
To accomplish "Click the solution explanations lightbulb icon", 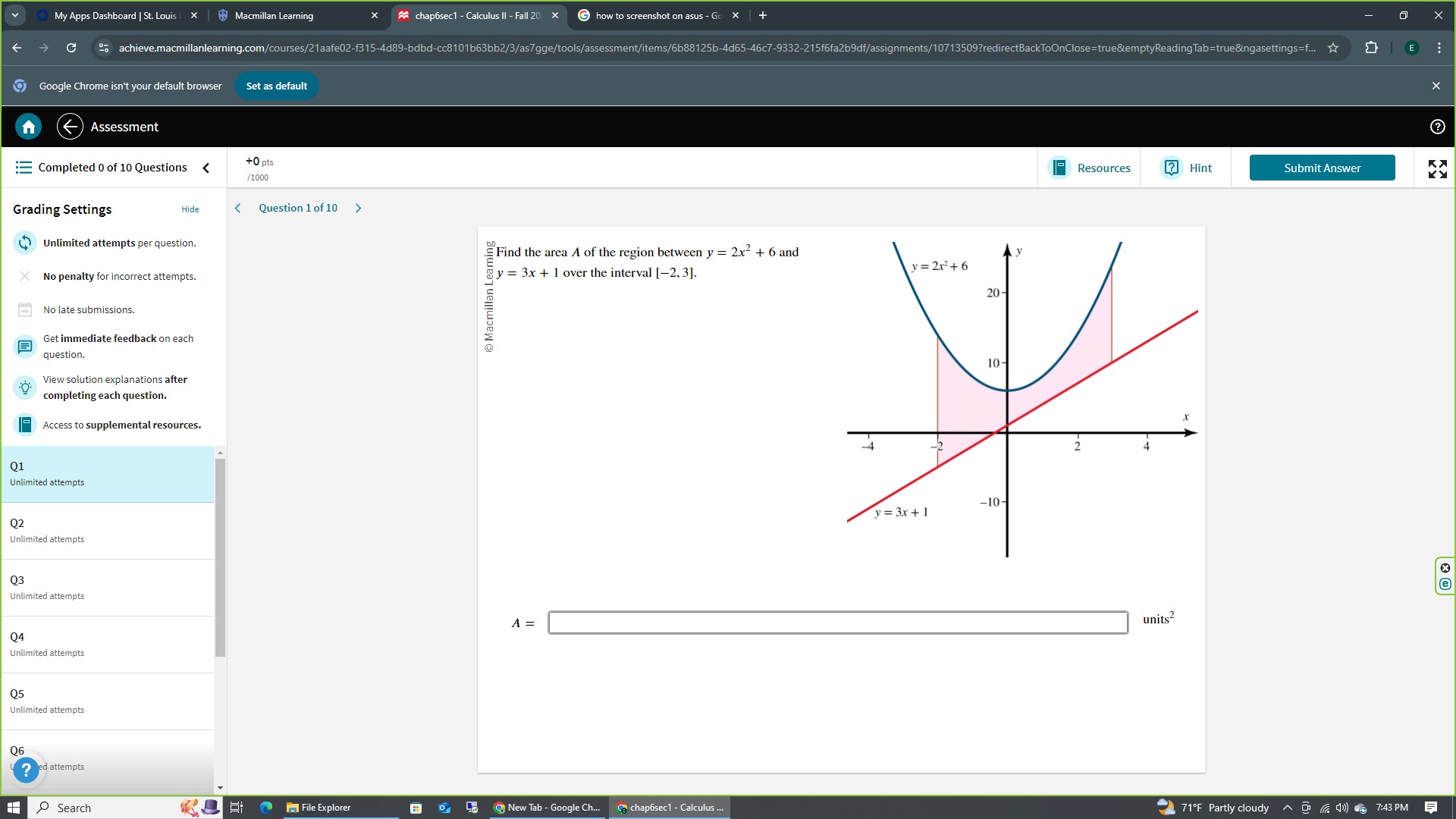I will pos(25,388).
